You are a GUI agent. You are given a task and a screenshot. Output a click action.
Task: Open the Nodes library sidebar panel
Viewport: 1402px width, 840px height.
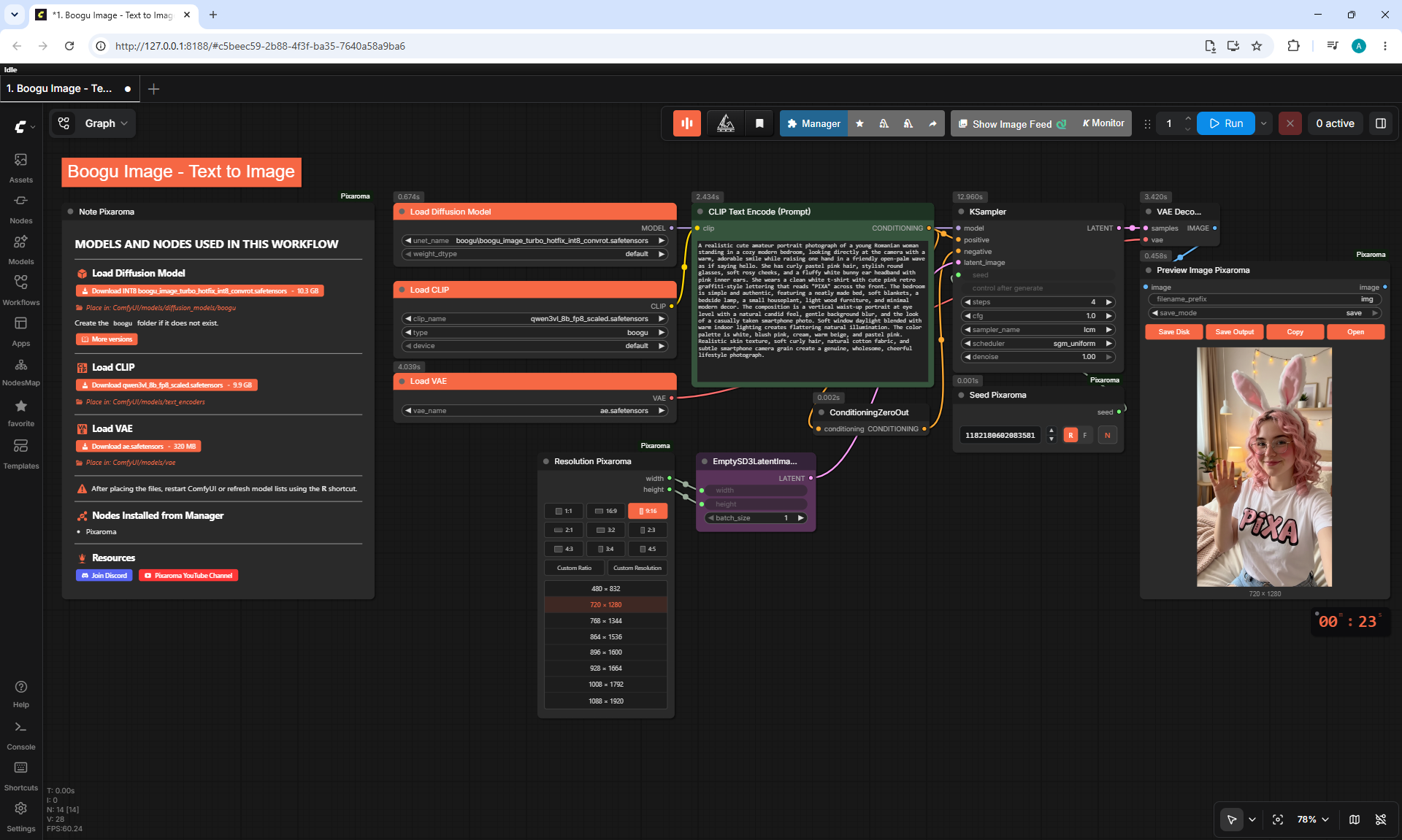[x=20, y=209]
